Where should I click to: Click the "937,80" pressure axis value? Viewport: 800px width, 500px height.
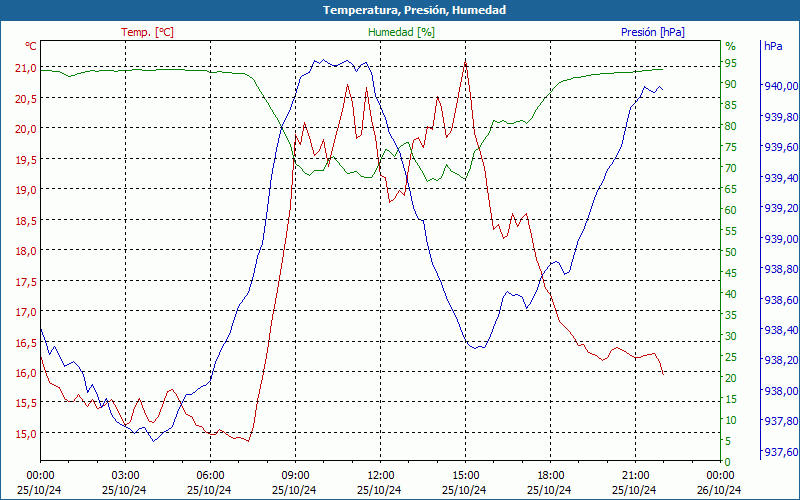[781, 421]
